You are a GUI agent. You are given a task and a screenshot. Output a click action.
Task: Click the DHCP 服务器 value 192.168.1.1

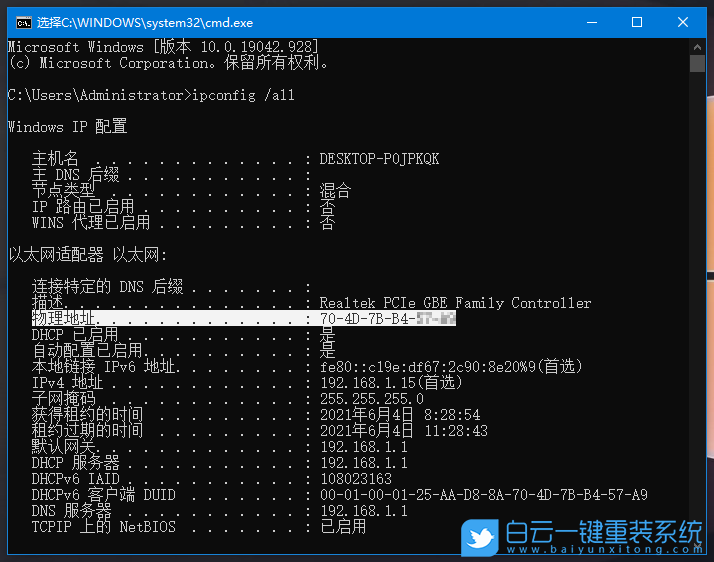coord(364,463)
